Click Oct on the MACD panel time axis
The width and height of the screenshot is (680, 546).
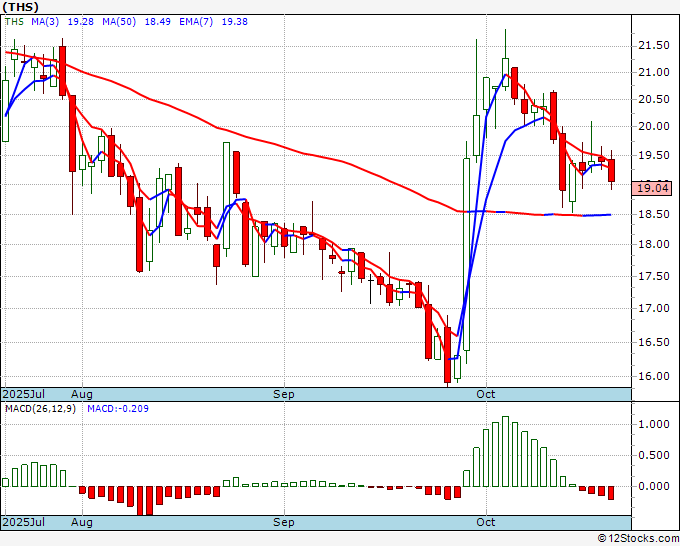coord(486,522)
